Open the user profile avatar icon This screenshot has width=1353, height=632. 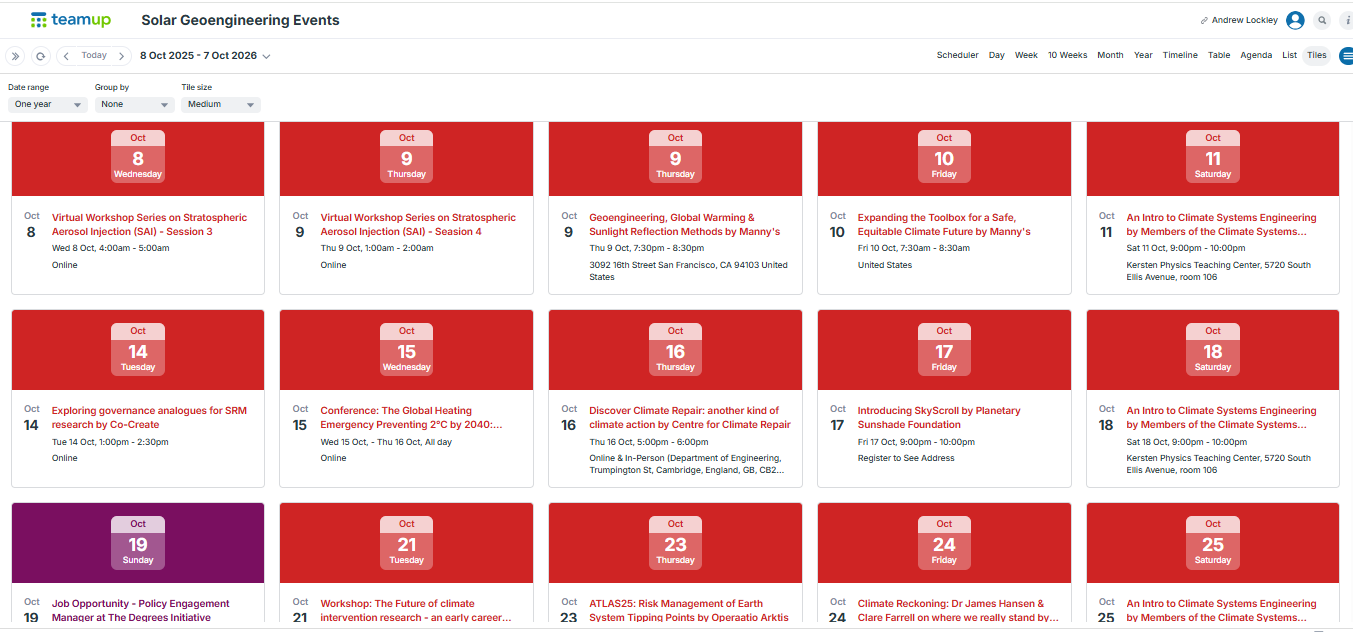pyautogui.click(x=1295, y=20)
